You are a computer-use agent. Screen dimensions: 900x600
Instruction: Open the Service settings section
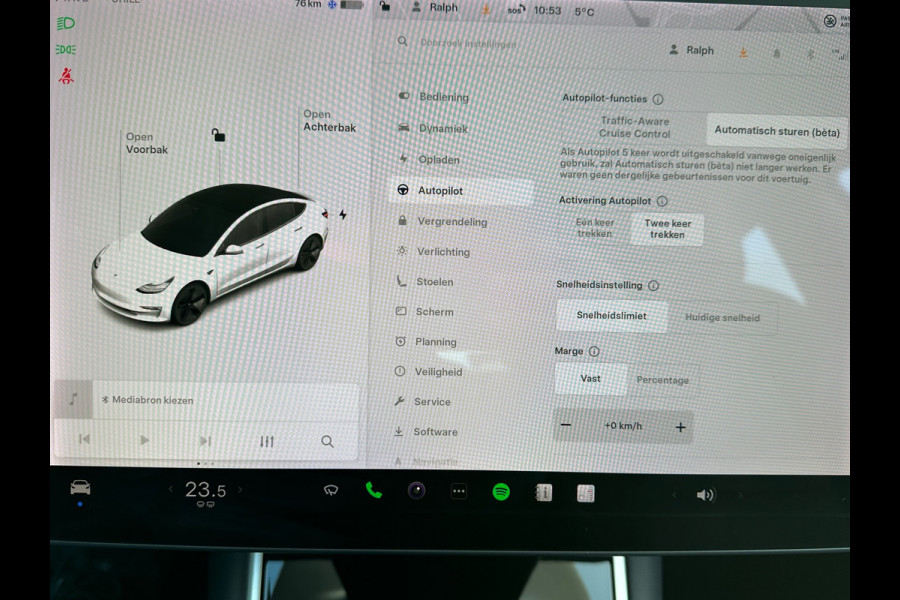point(432,401)
